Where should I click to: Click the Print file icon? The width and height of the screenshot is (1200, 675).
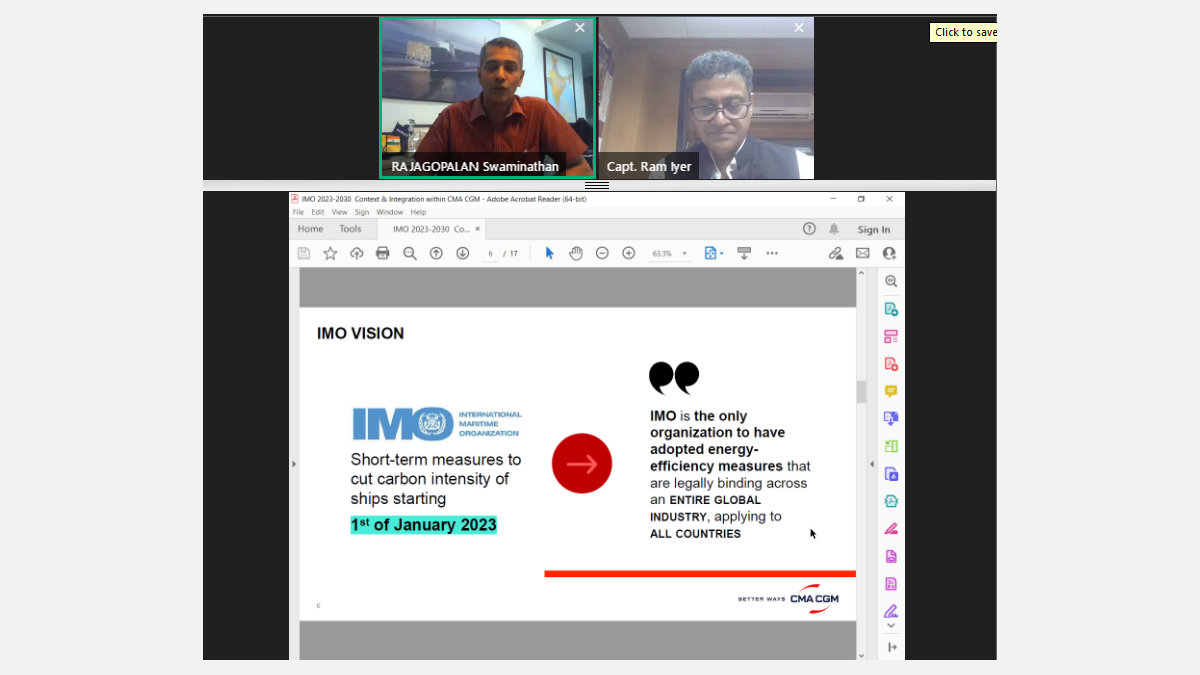[x=382, y=253]
